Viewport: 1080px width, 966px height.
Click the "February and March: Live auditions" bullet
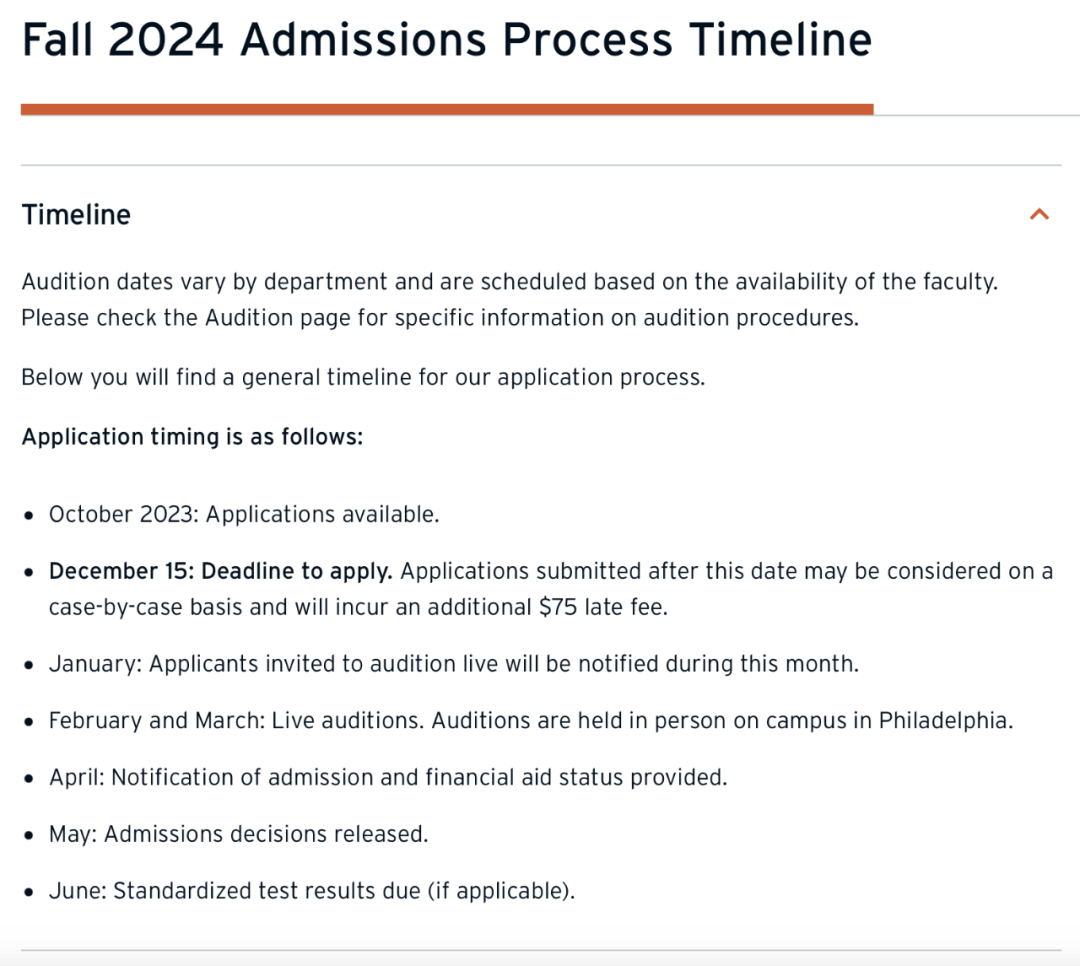238,720
